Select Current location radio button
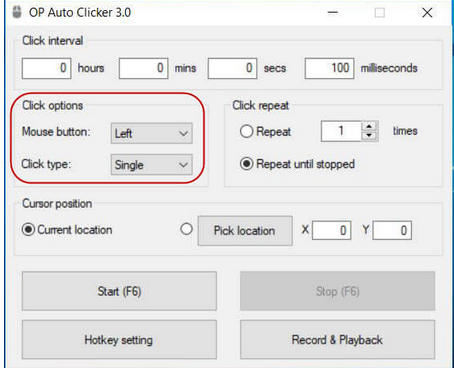This screenshot has width=454, height=368. click(x=28, y=230)
